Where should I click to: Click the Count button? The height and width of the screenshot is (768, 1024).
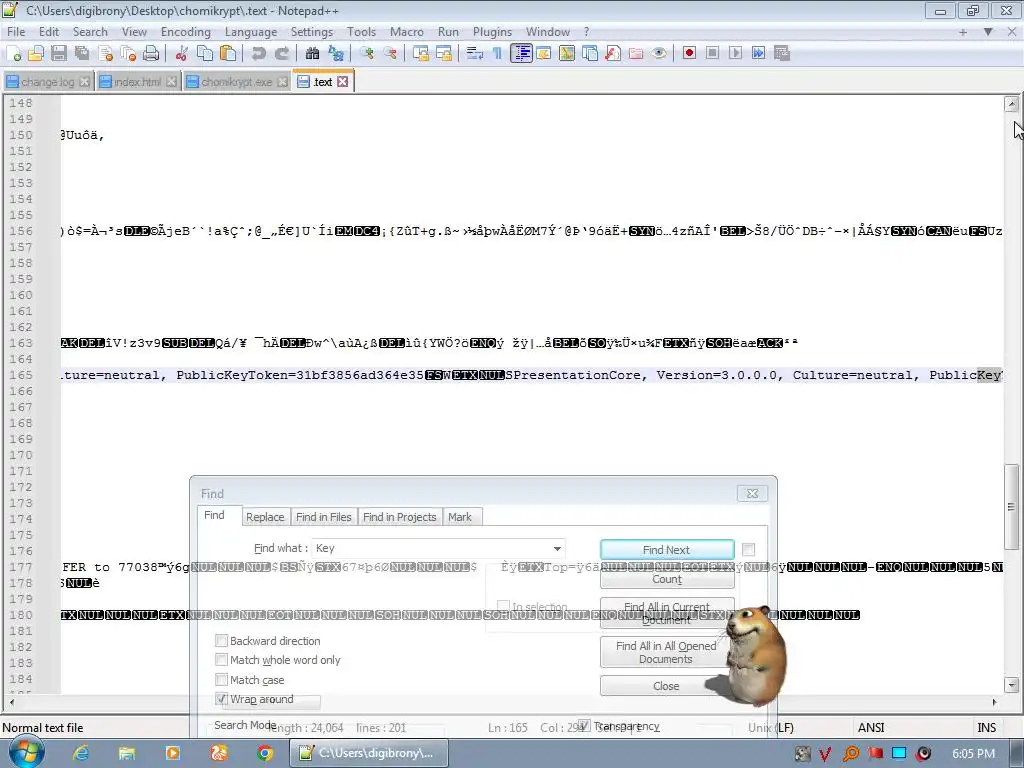(x=667, y=579)
